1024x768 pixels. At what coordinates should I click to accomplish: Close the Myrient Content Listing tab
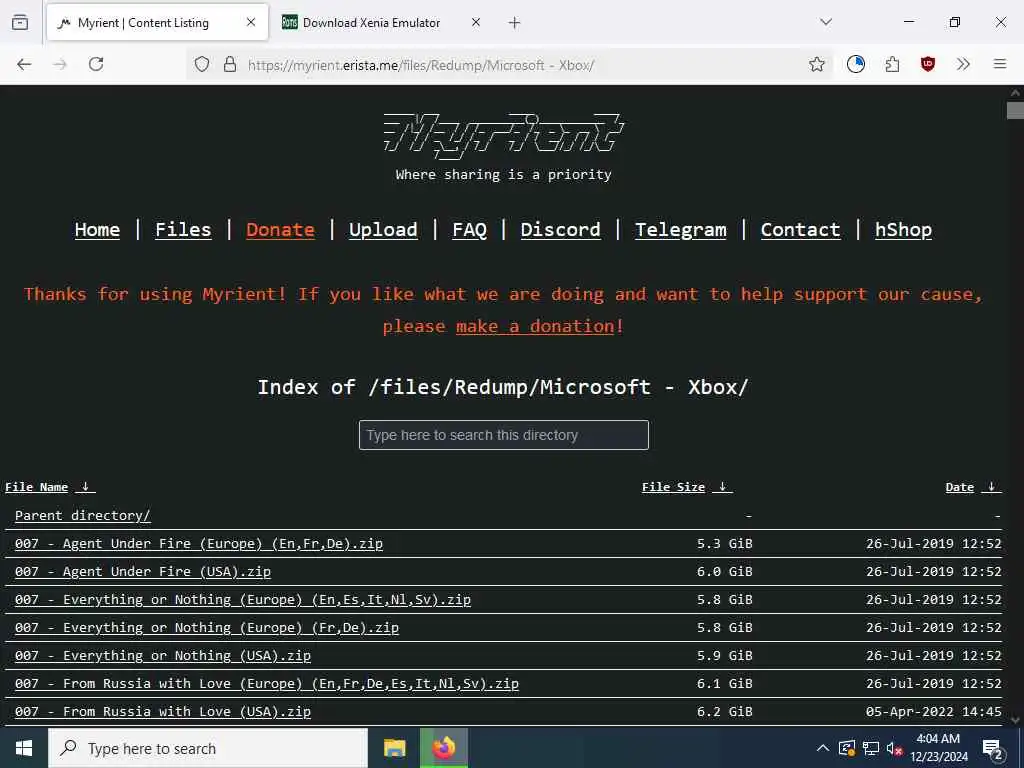coord(251,22)
